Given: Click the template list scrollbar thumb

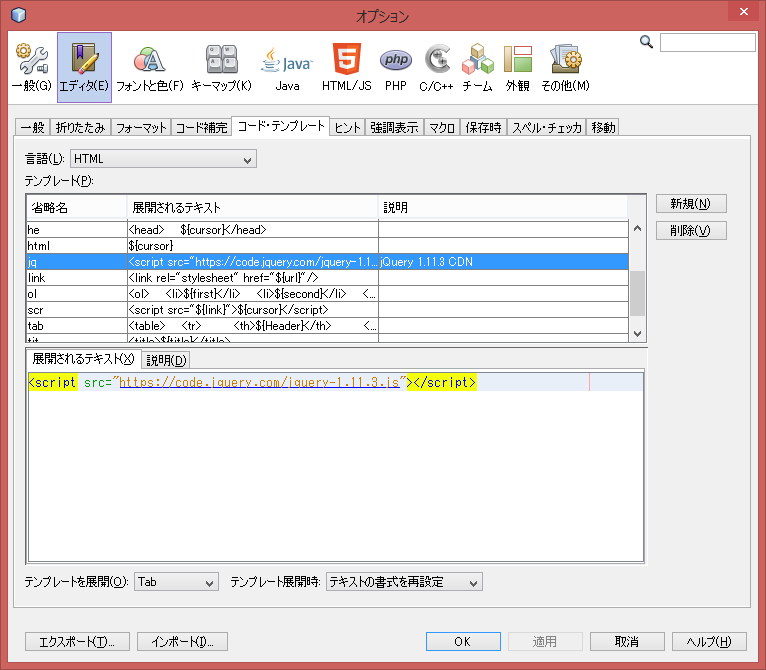Looking at the screenshot, I should (x=637, y=293).
